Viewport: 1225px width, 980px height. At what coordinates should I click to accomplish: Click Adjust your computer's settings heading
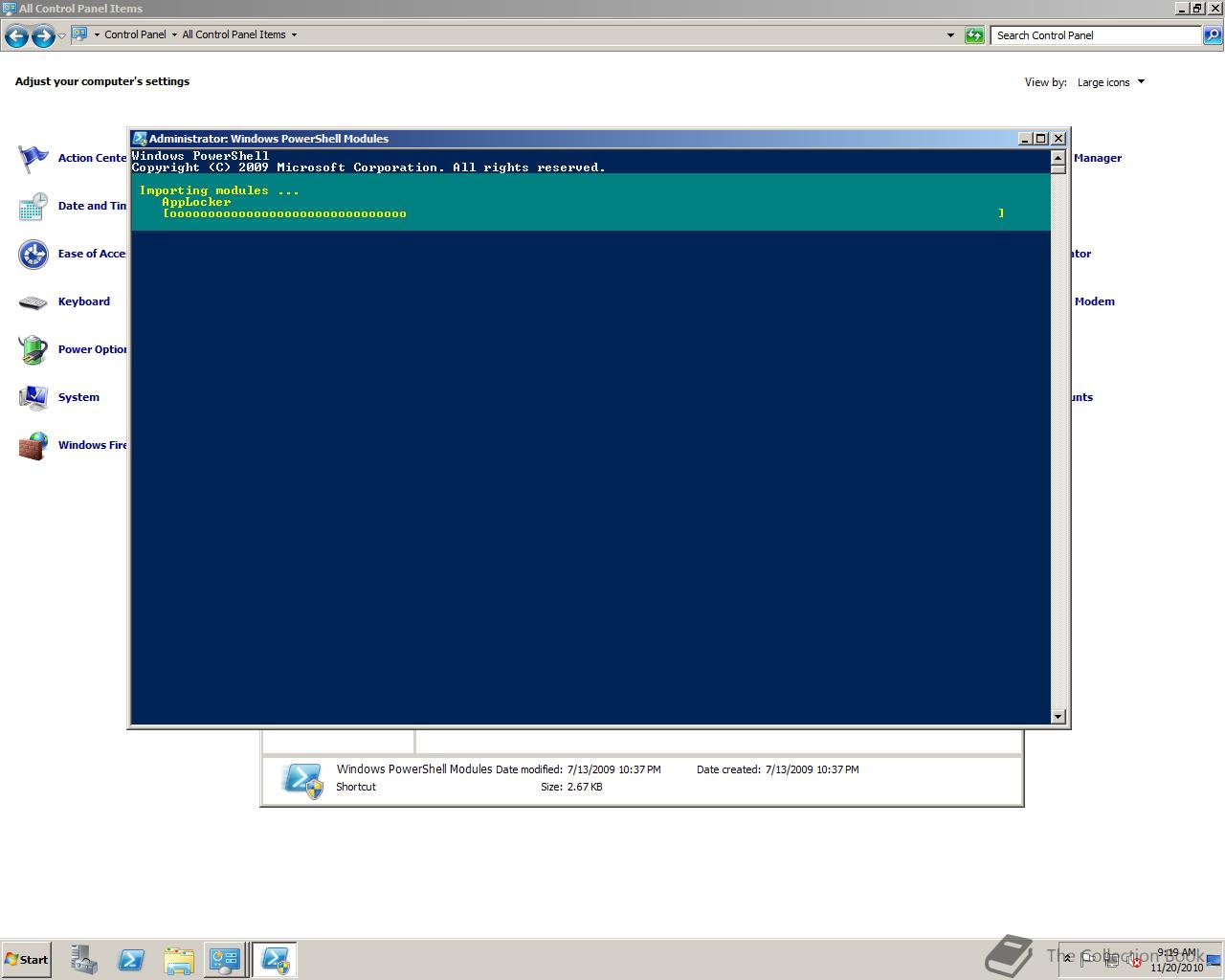coord(102,81)
